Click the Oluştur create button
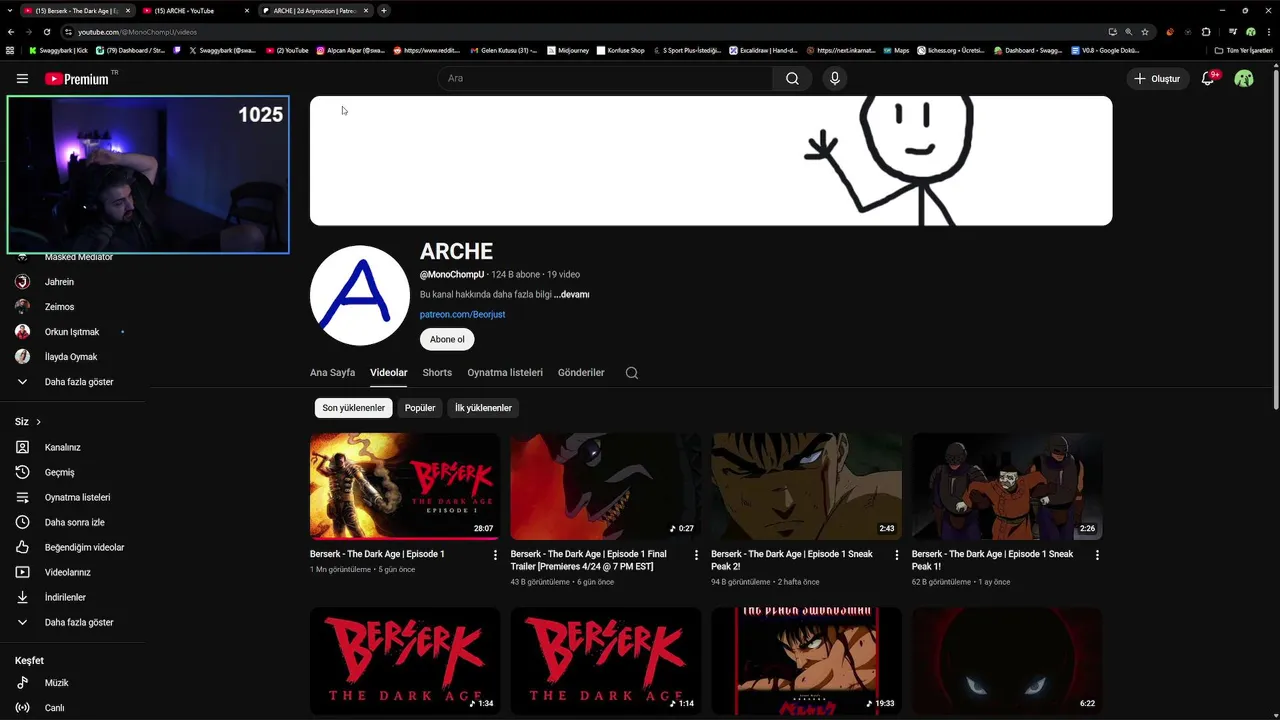The image size is (1280, 720). pyautogui.click(x=1157, y=78)
